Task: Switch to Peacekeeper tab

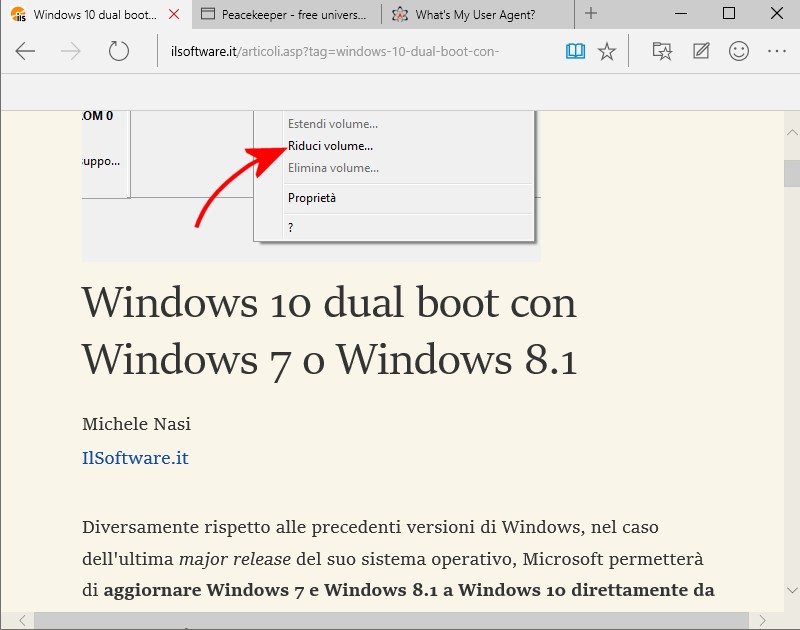Action: (x=287, y=14)
